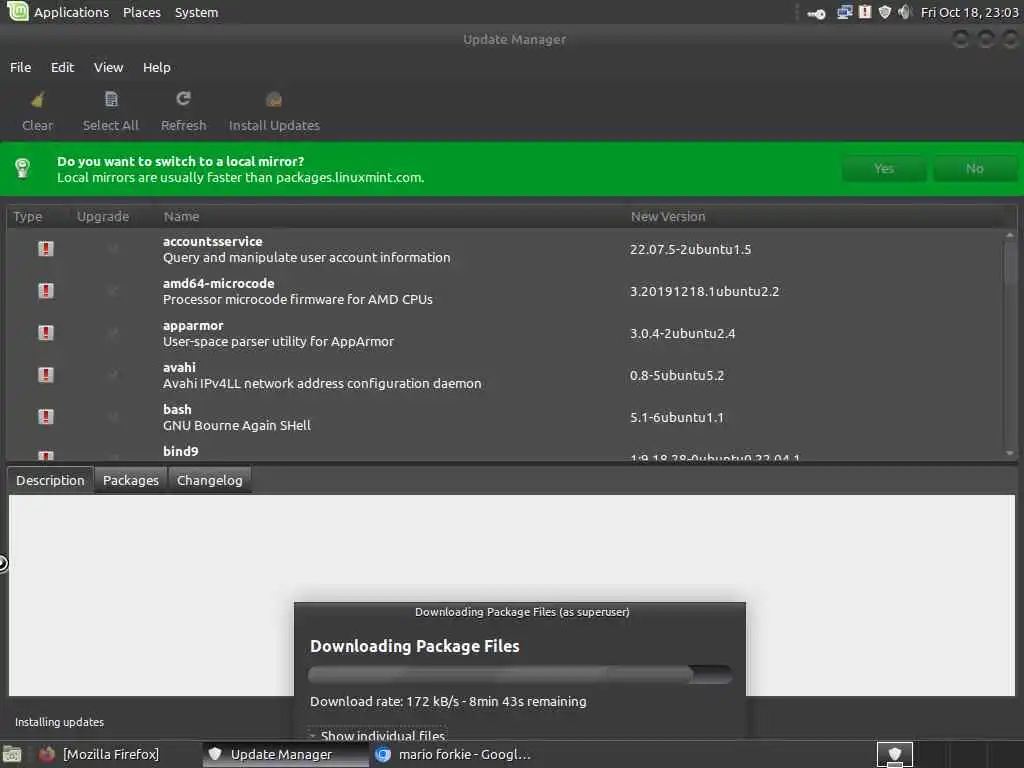Click the Firefox icon in bottom taskbar

pos(46,754)
